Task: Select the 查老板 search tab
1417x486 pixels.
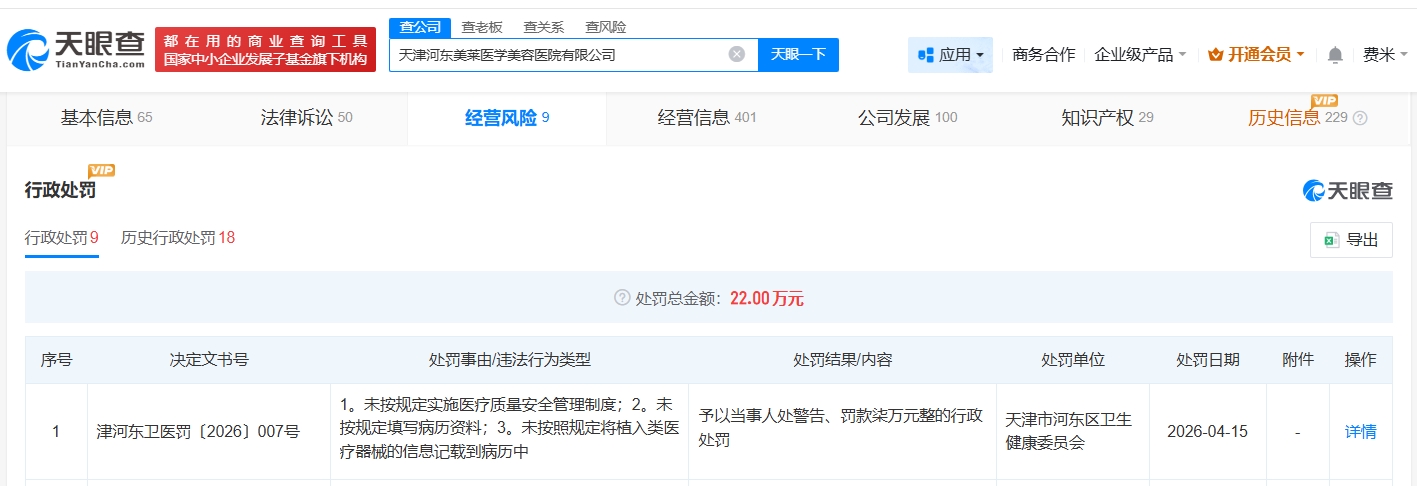Action: [x=482, y=27]
